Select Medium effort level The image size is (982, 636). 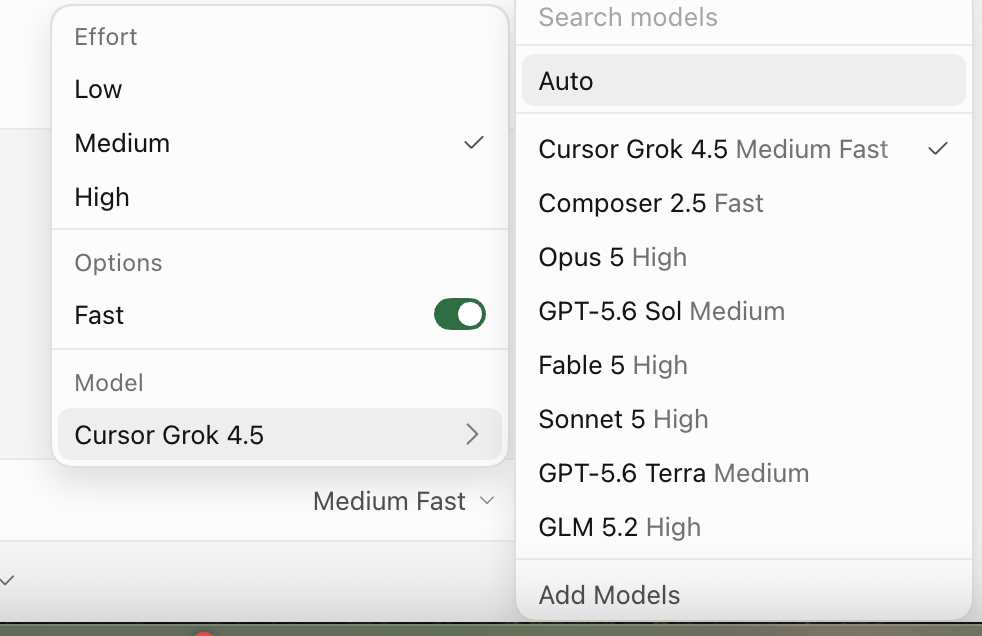click(x=279, y=143)
